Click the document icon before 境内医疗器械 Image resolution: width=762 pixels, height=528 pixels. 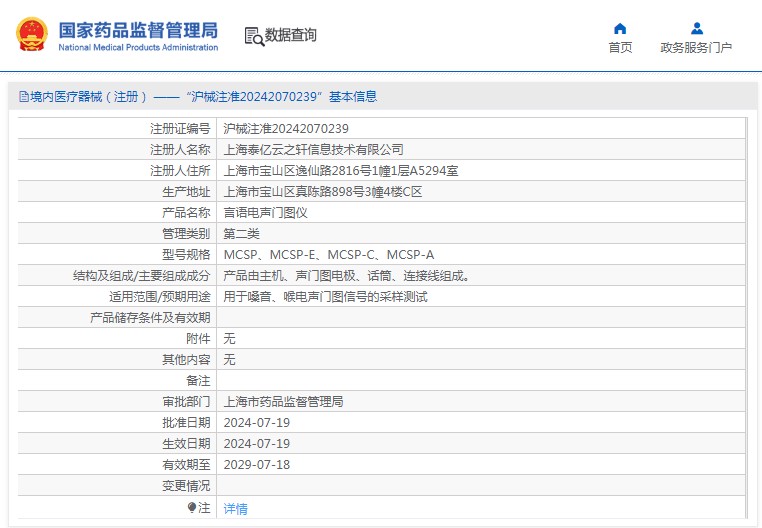click(x=24, y=96)
